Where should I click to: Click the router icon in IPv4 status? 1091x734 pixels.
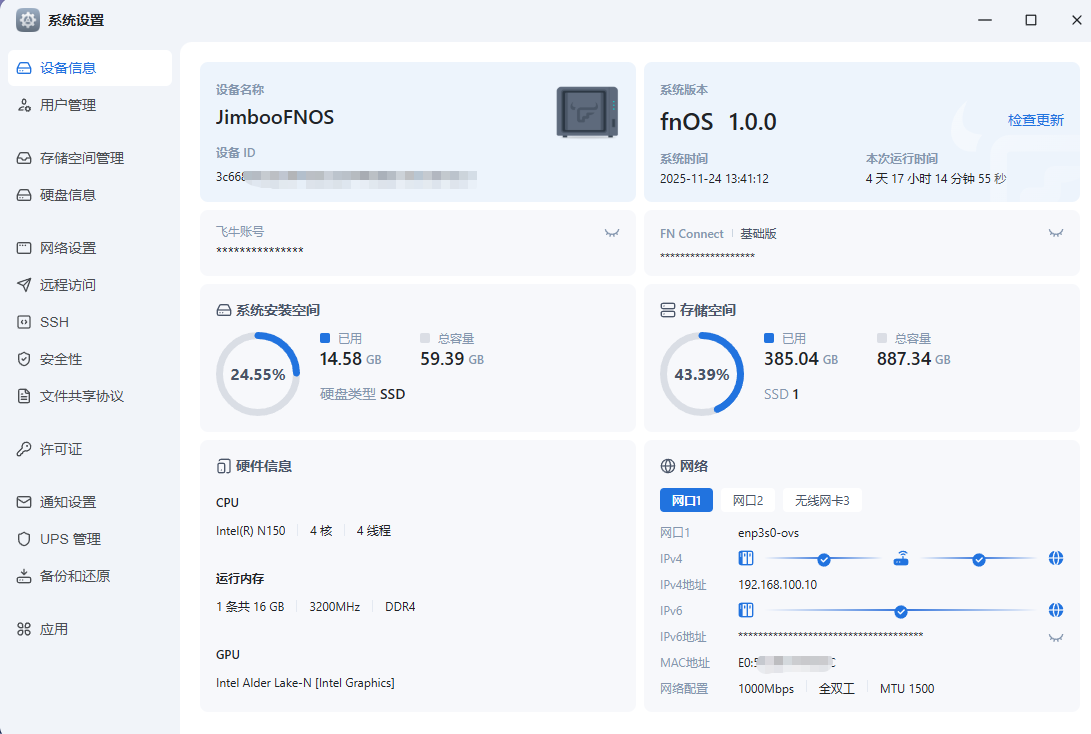point(901,559)
